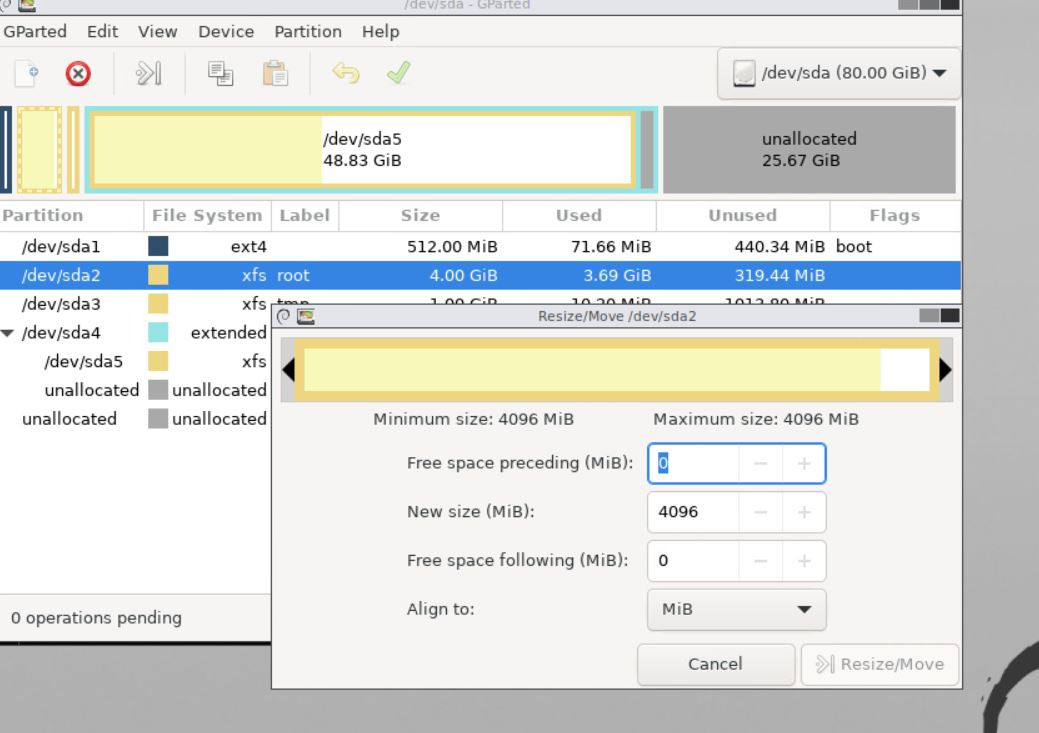Select the 25.67 GiB unallocated block in disk map
Screen dimensions: 1039x733
pyautogui.click(x=809, y=150)
